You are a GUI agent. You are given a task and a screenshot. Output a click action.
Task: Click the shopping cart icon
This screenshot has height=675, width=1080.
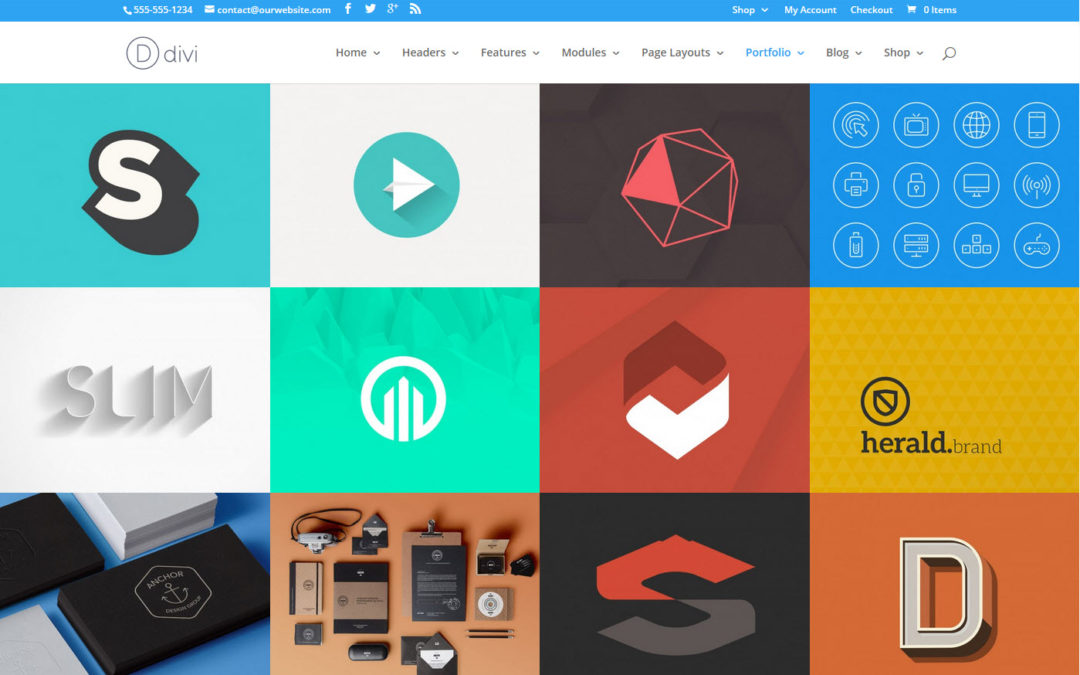(911, 10)
